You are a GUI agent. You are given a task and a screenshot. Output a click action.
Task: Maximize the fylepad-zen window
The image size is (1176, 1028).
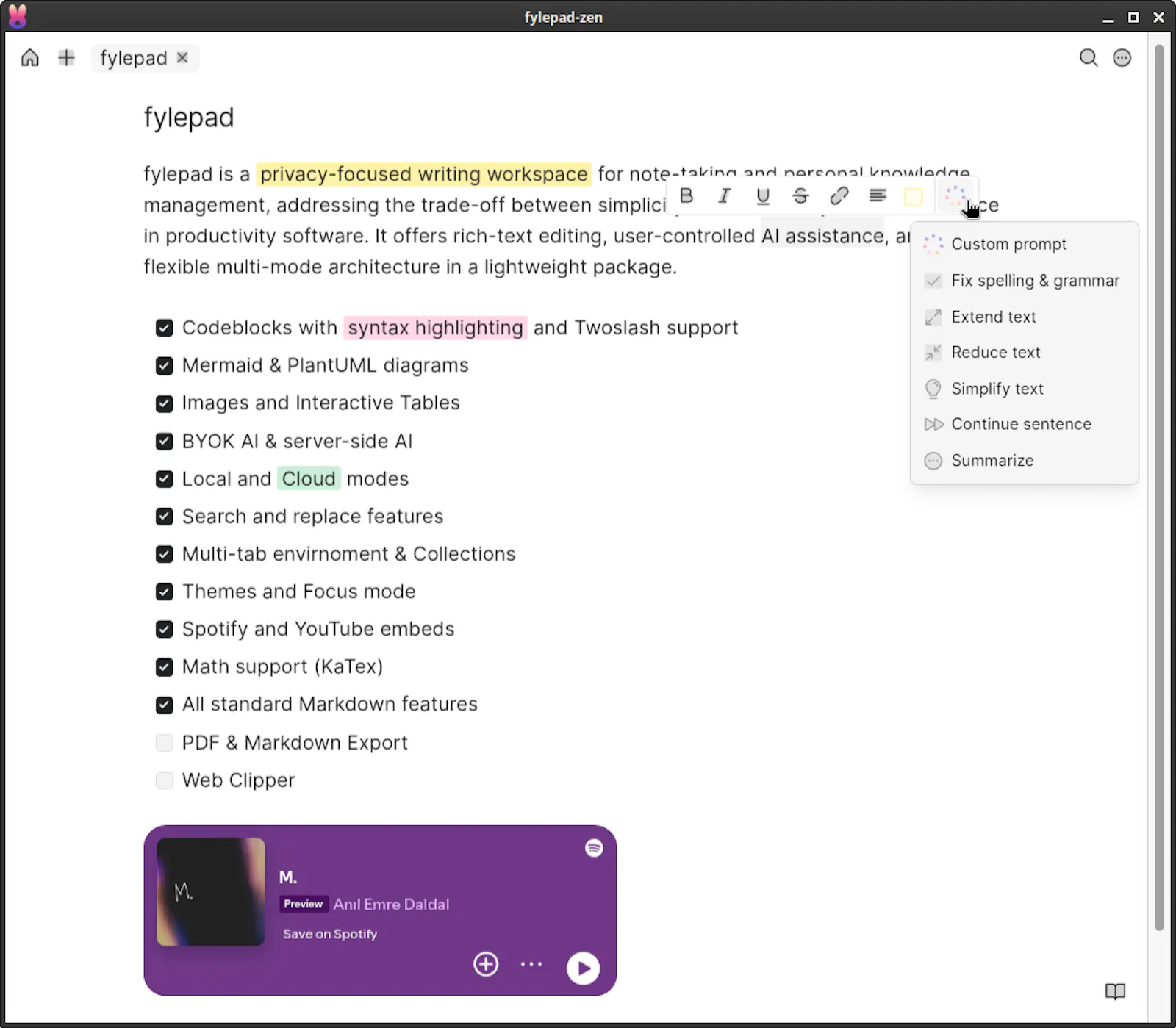pyautogui.click(x=1133, y=18)
